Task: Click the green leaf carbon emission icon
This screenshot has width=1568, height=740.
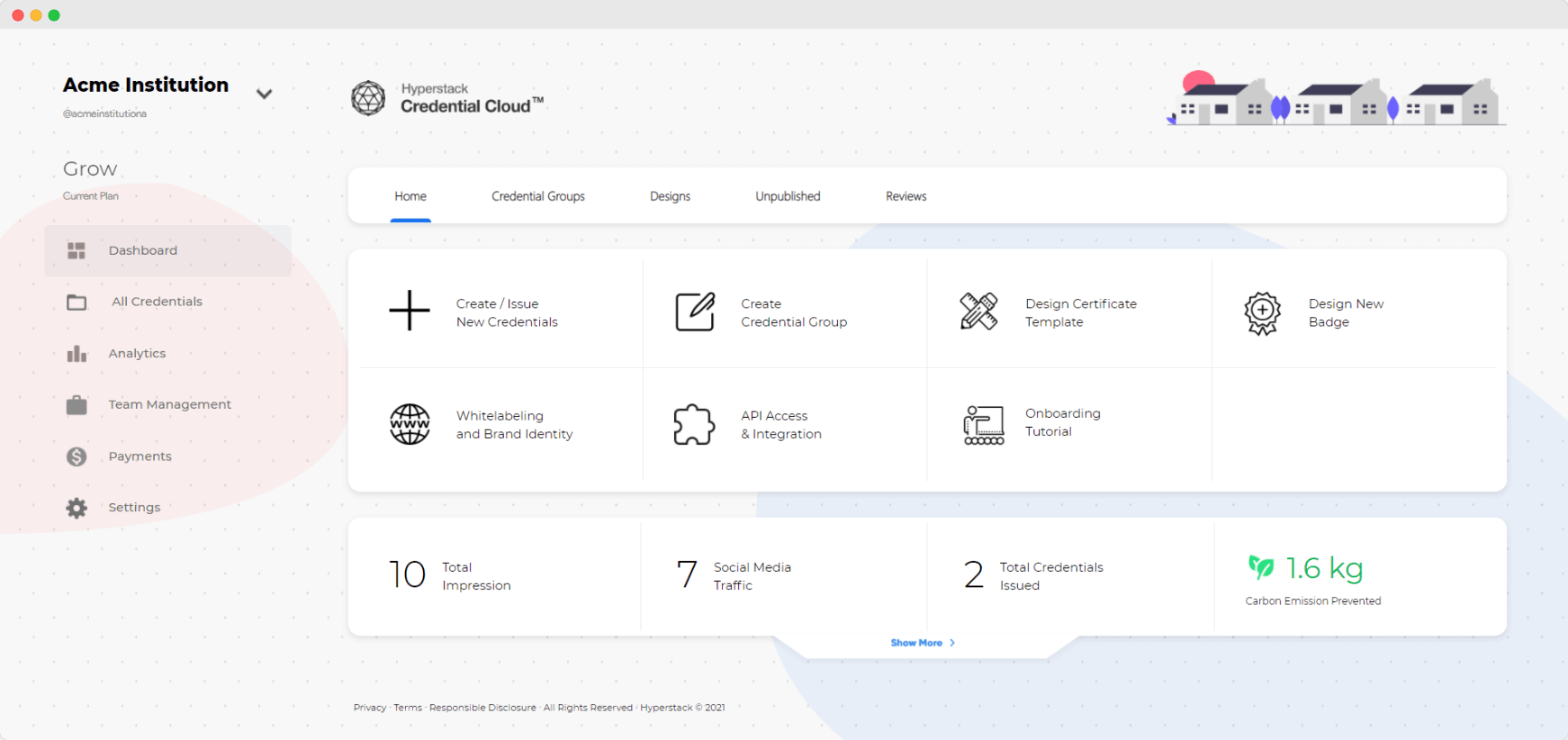Action: (1261, 566)
